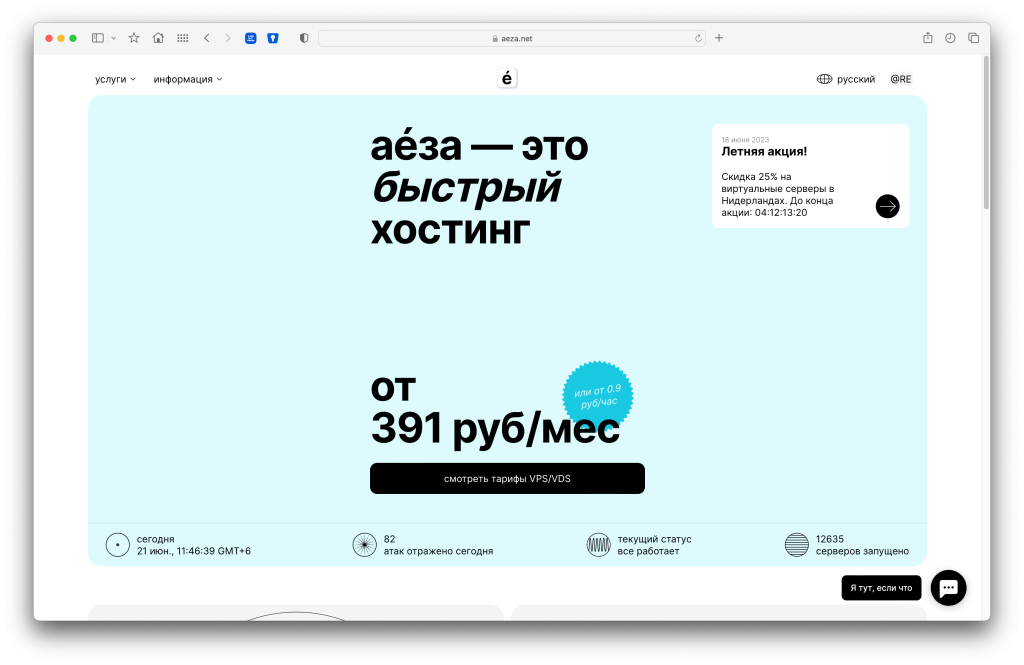Open a new tab with plus
1024x665 pixels.
[719, 38]
